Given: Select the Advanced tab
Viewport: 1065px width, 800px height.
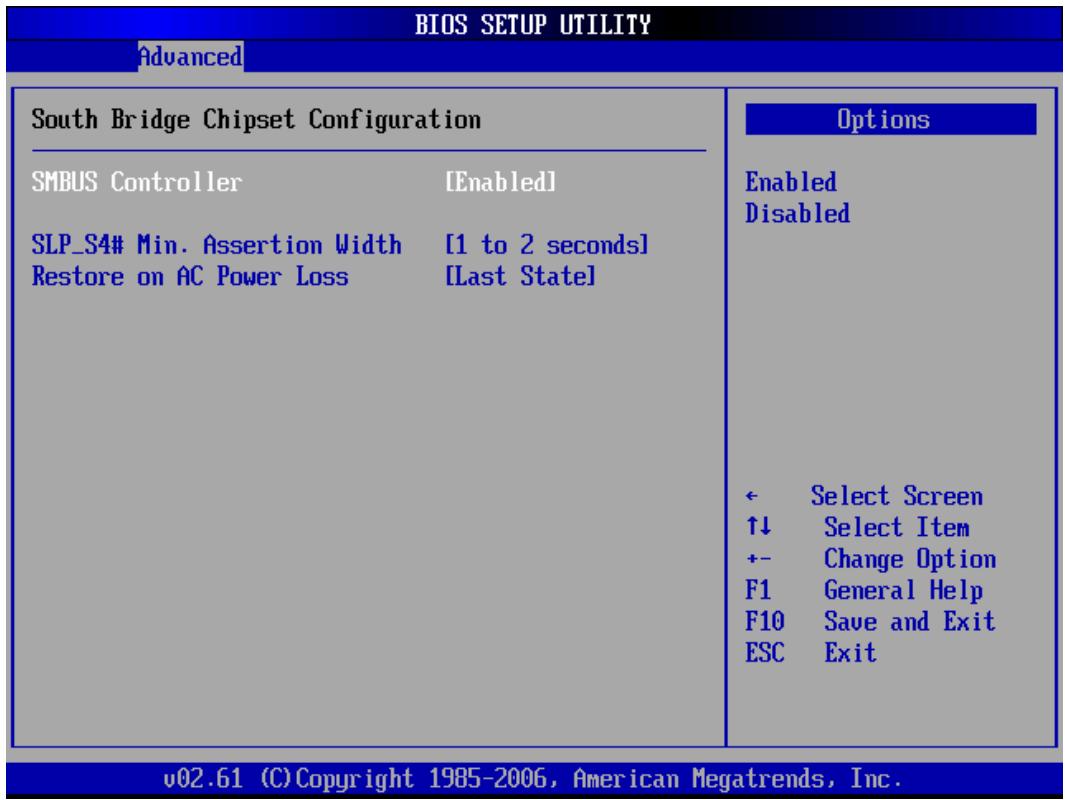Looking at the screenshot, I should [190, 56].
